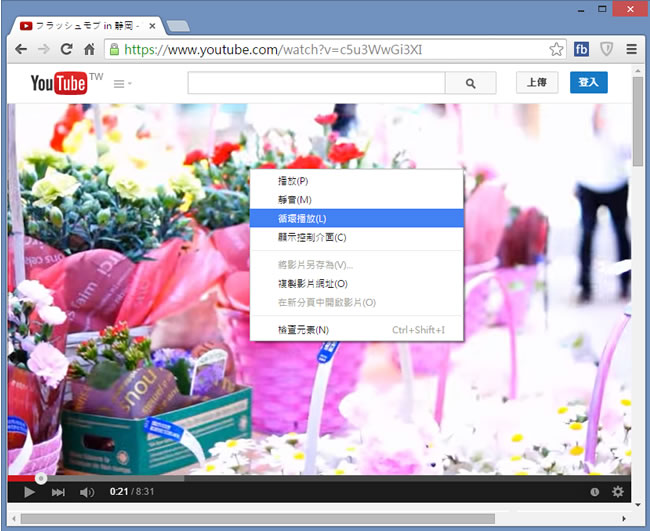Go to browser home page icon
This screenshot has height=531, width=650.
[x=90, y=48]
